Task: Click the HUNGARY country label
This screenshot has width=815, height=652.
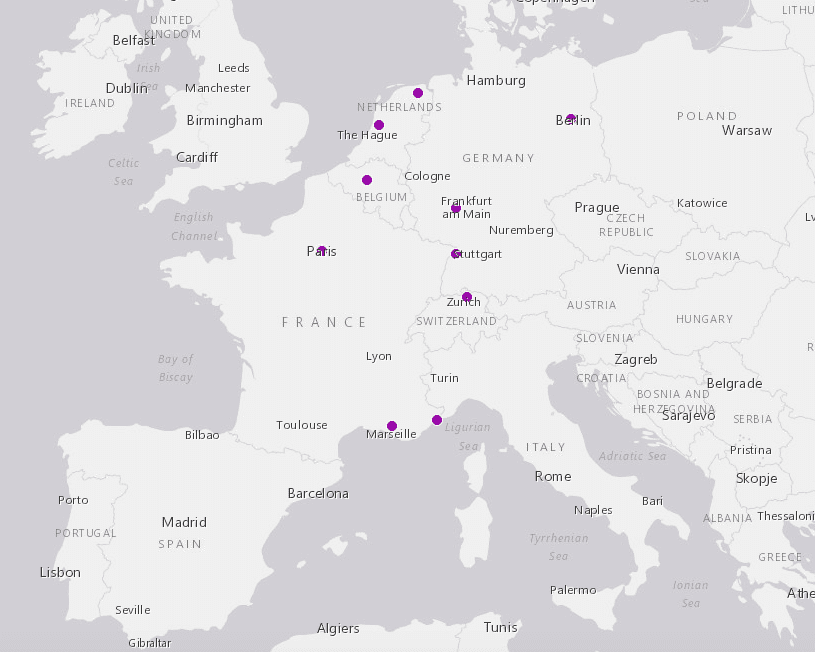Action: pyautogui.click(x=704, y=319)
